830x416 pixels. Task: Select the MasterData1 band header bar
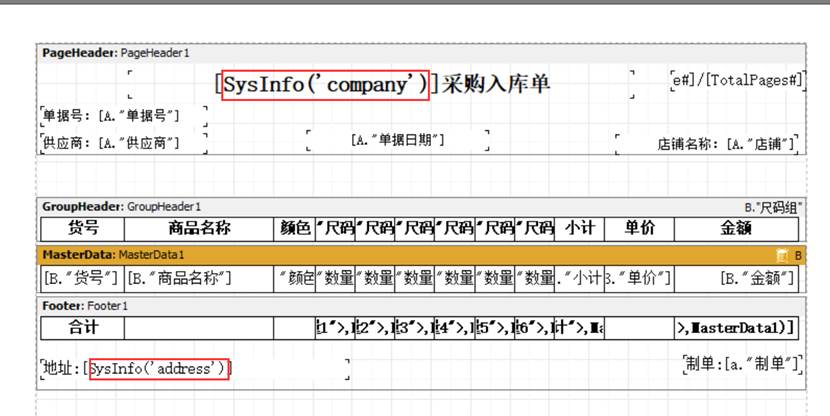[112, 255]
